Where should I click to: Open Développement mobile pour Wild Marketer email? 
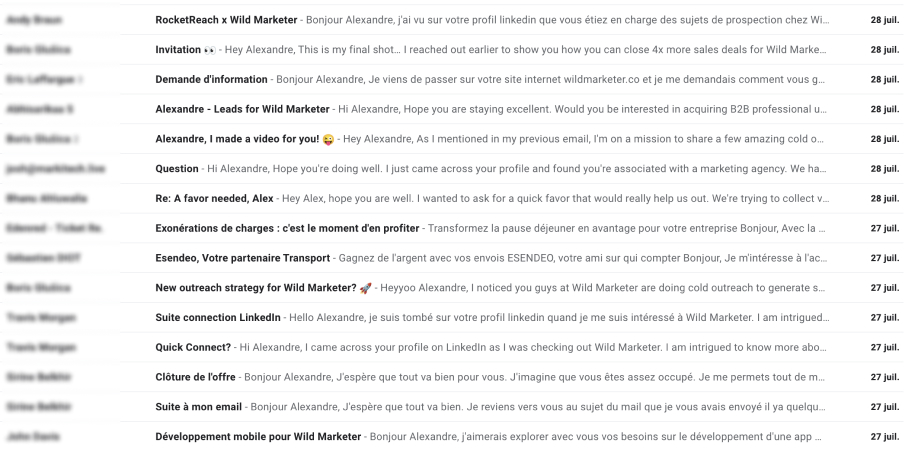click(452, 436)
